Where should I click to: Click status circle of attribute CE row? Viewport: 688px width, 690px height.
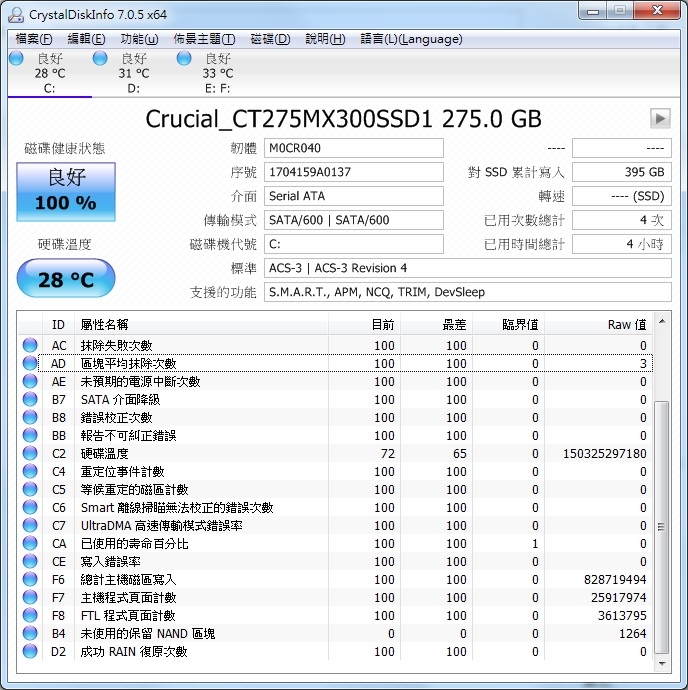(x=30, y=562)
